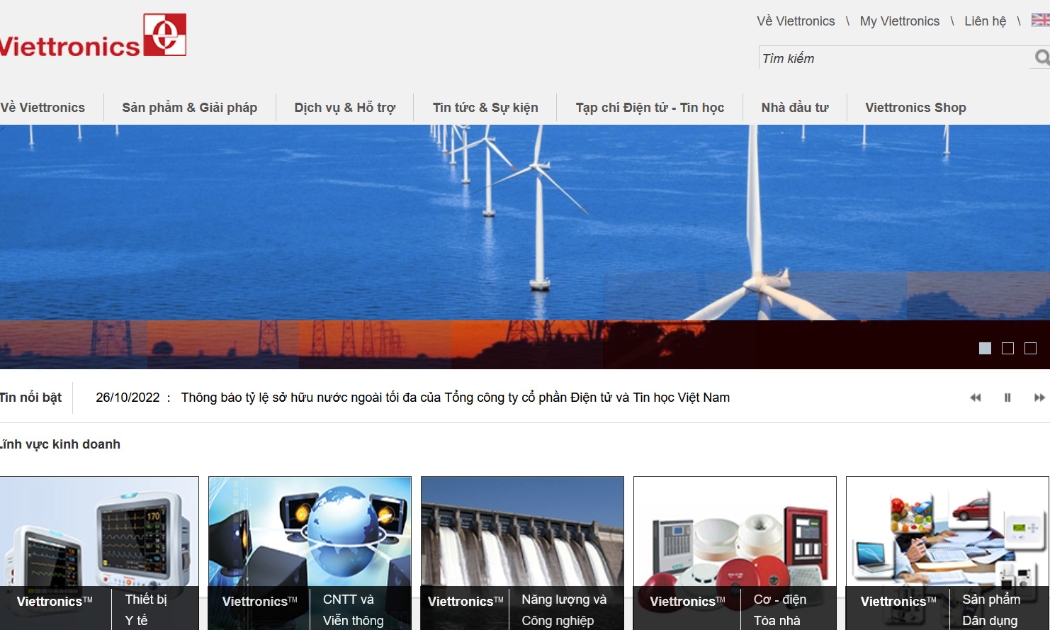Open the Viettronics Shop menu
The height and width of the screenshot is (630, 1050).
915,107
